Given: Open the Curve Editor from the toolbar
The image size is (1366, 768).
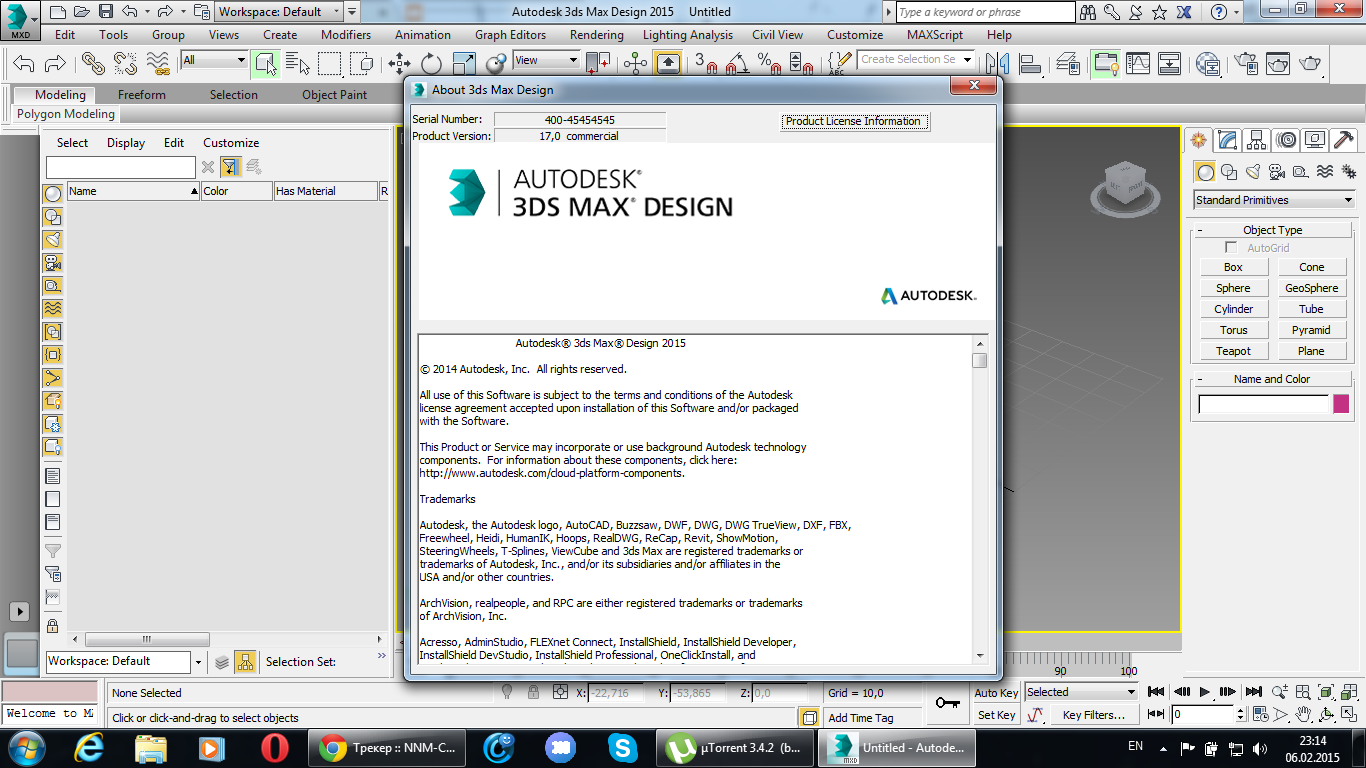Looking at the screenshot, I should (1138, 63).
